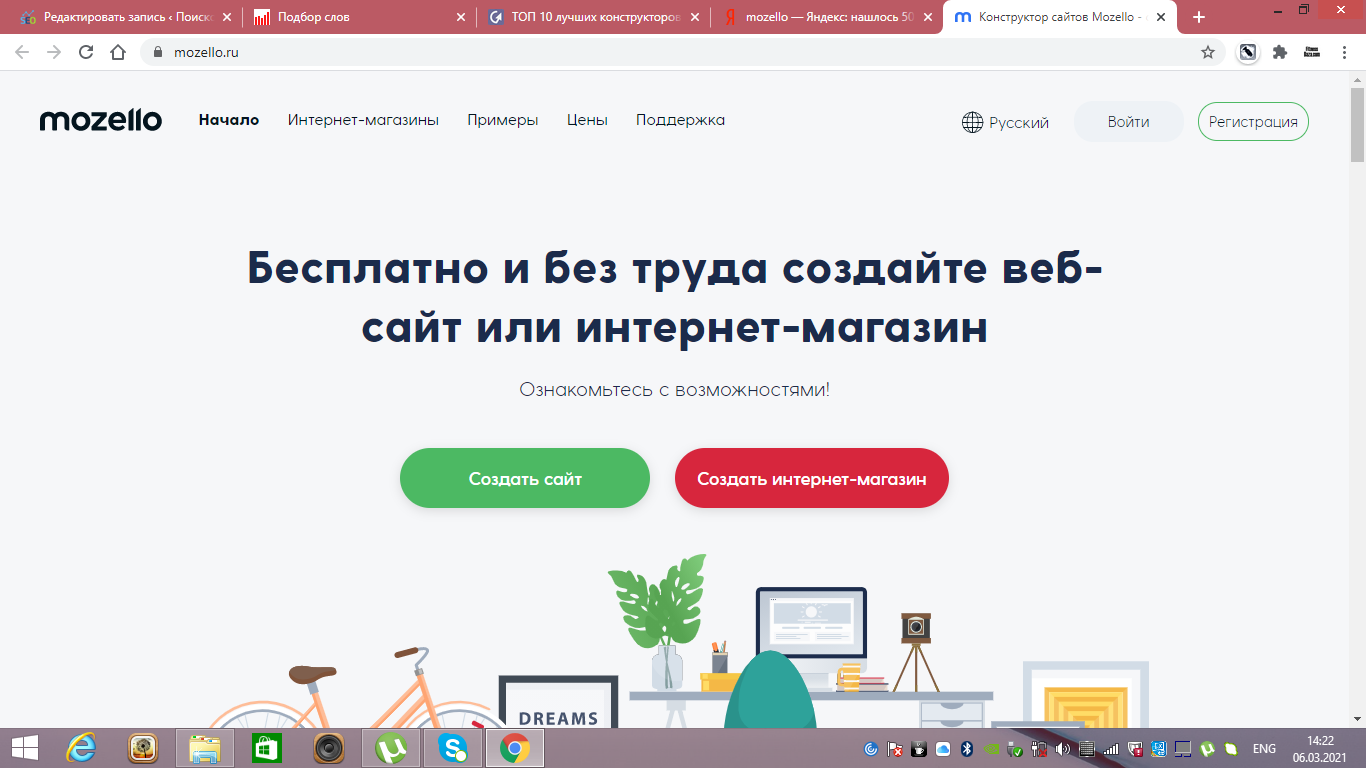Open the Примеры menu item
1366x768 pixels.
503,120
